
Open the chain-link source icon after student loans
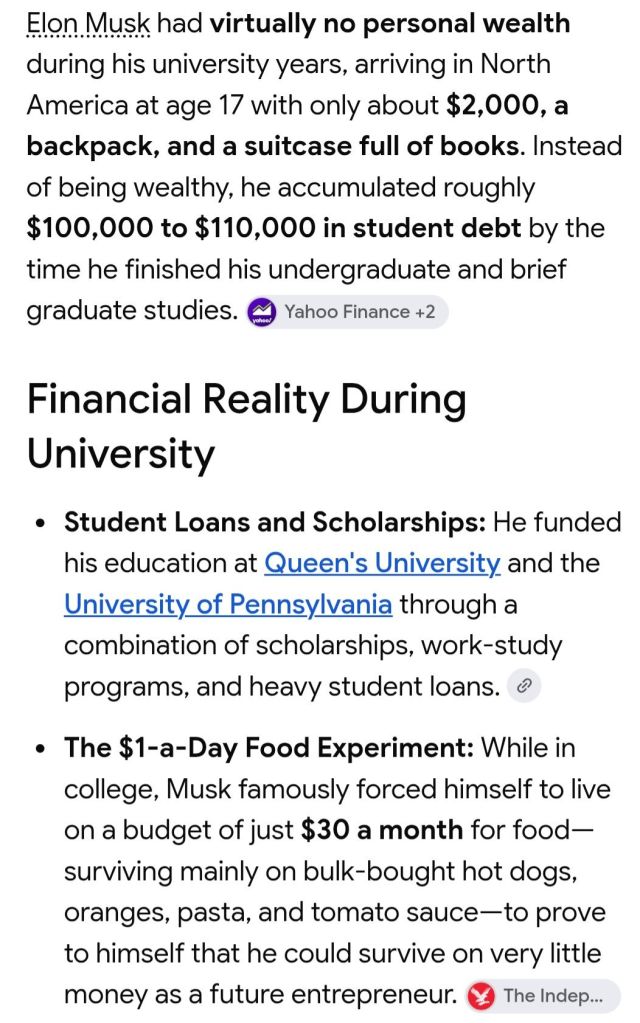[524, 686]
